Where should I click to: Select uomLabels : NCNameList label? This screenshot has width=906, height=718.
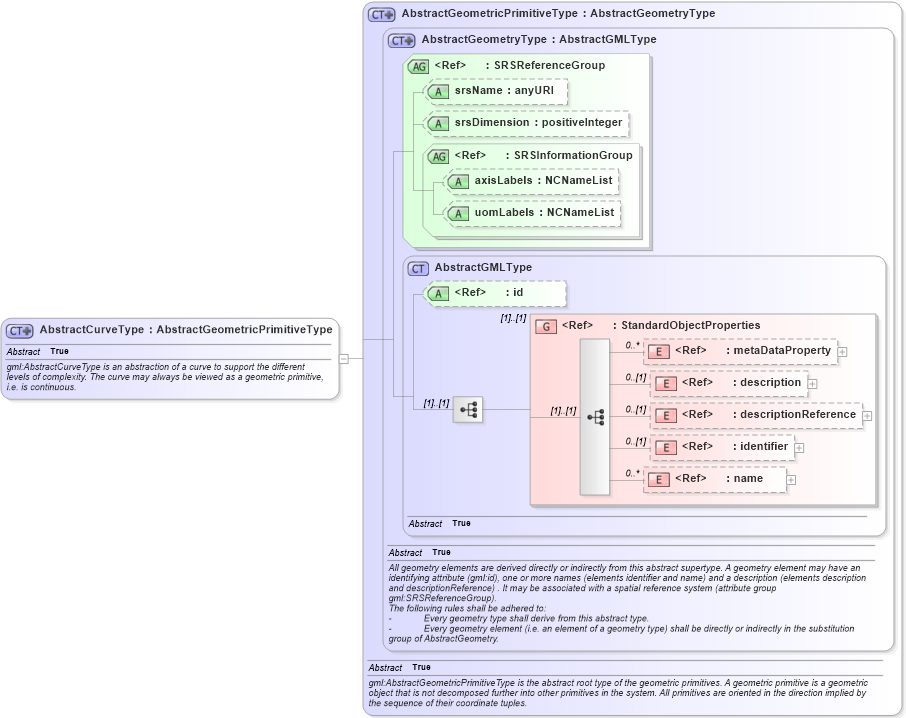tap(544, 213)
